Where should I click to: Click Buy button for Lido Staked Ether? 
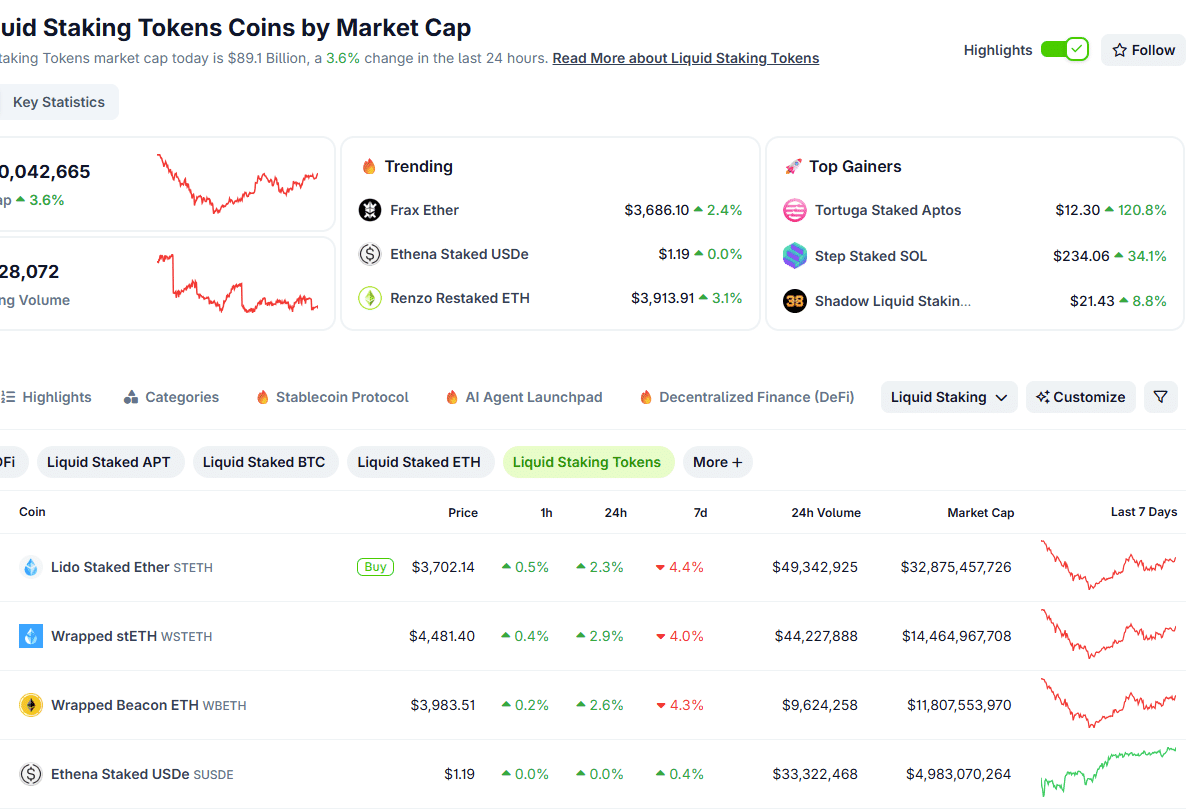point(375,567)
